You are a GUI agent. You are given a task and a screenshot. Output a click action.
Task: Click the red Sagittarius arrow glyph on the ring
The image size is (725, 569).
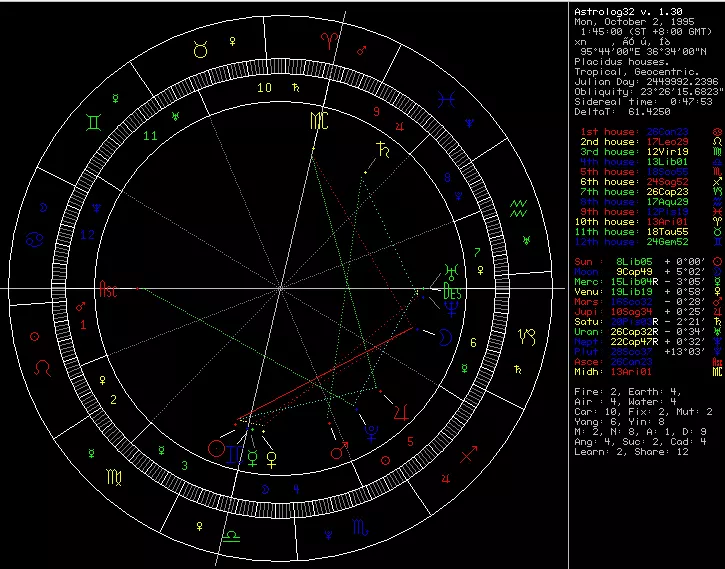click(469, 454)
